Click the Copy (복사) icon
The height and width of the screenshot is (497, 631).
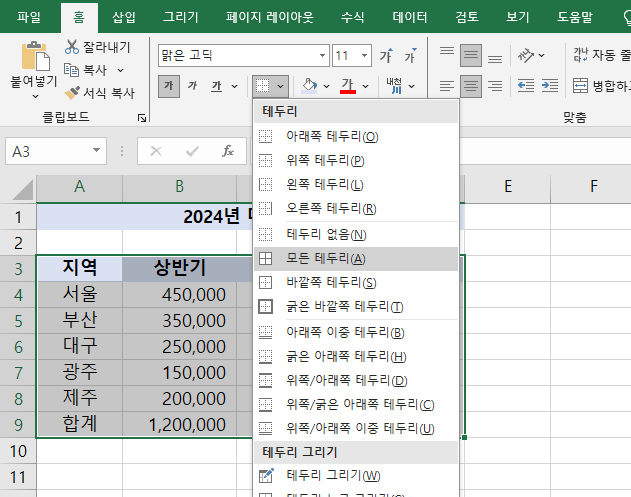(x=71, y=70)
